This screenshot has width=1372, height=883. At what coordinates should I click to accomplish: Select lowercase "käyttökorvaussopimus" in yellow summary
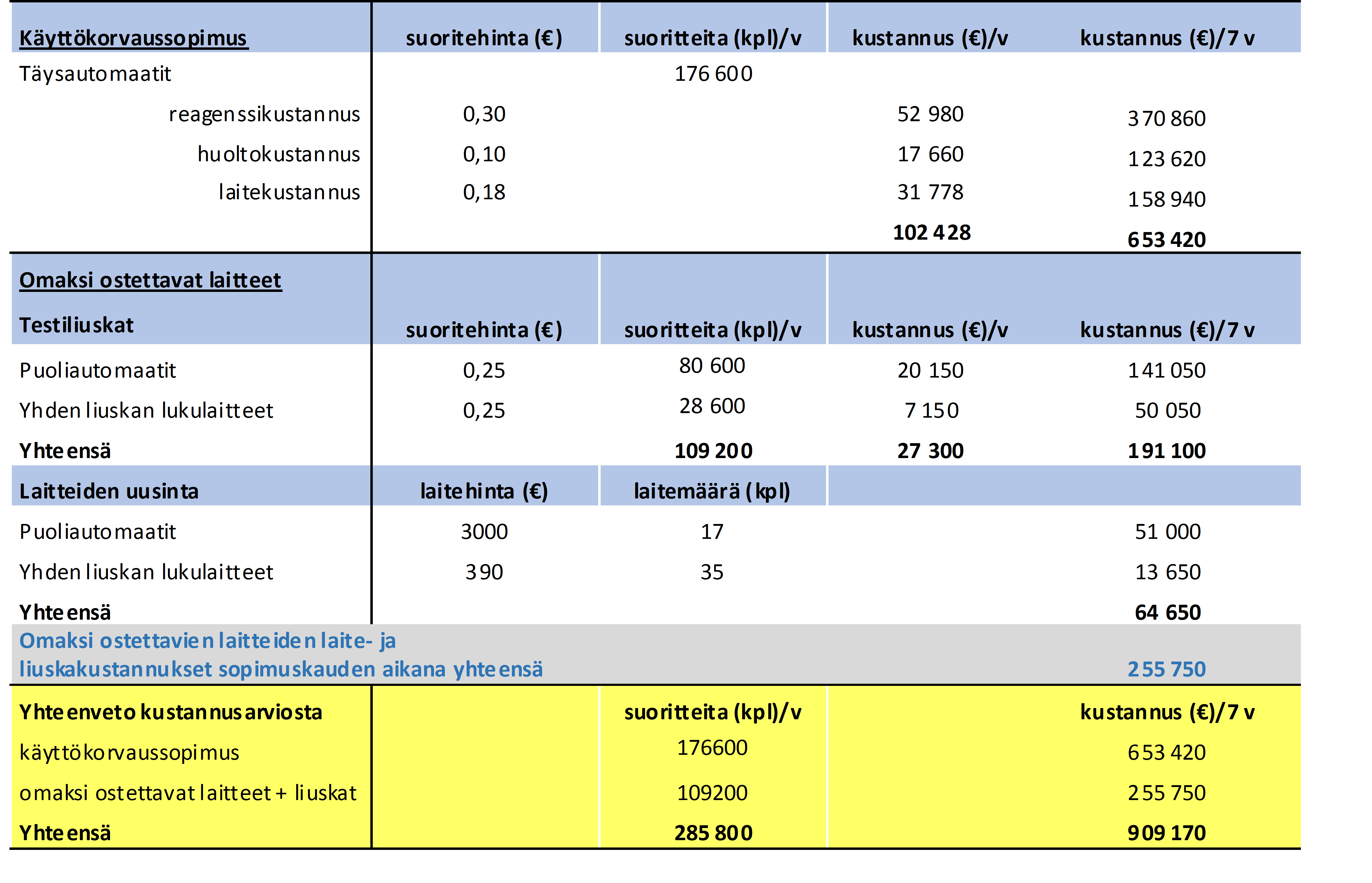(x=130, y=753)
